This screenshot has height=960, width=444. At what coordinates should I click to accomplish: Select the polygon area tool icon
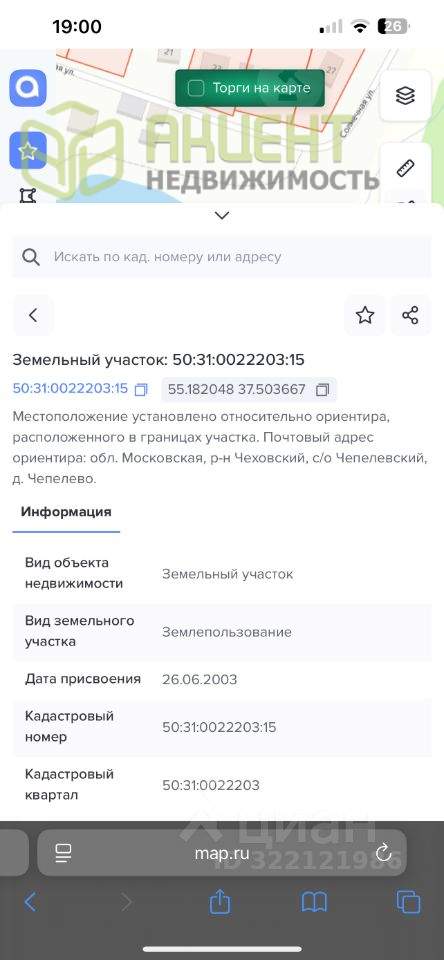[28, 196]
